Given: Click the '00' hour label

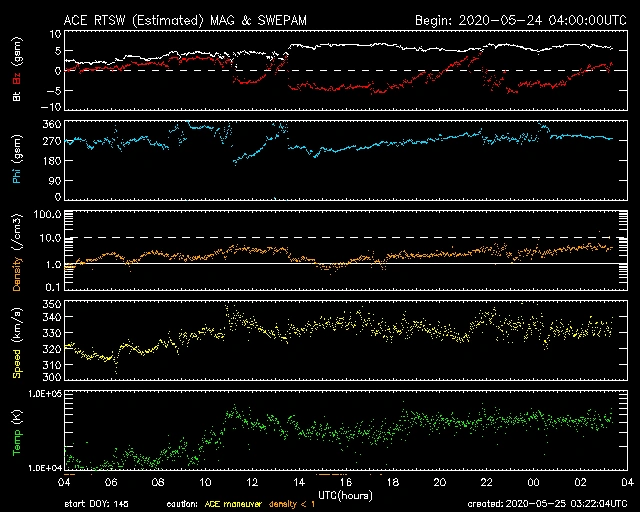Looking at the screenshot, I should click(533, 483).
